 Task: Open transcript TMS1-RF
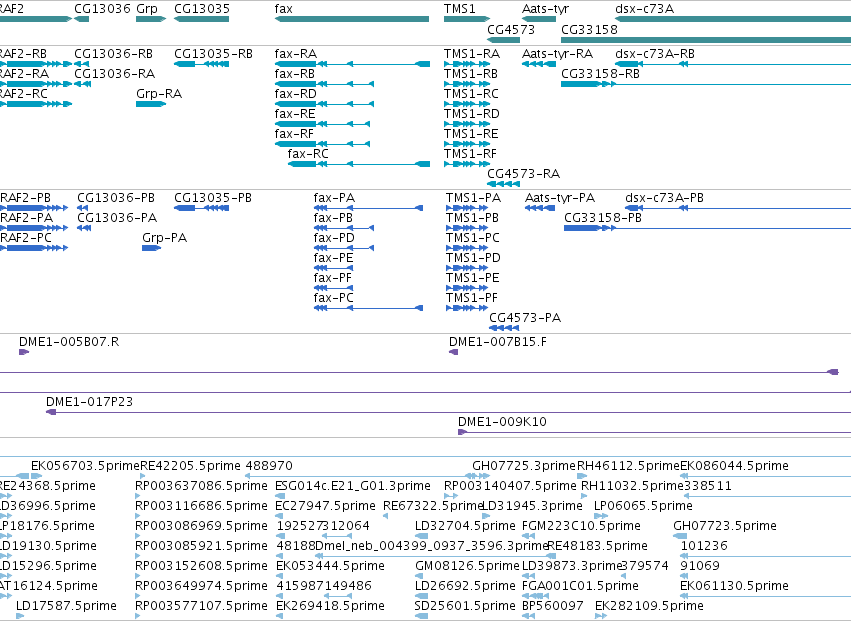point(470,154)
